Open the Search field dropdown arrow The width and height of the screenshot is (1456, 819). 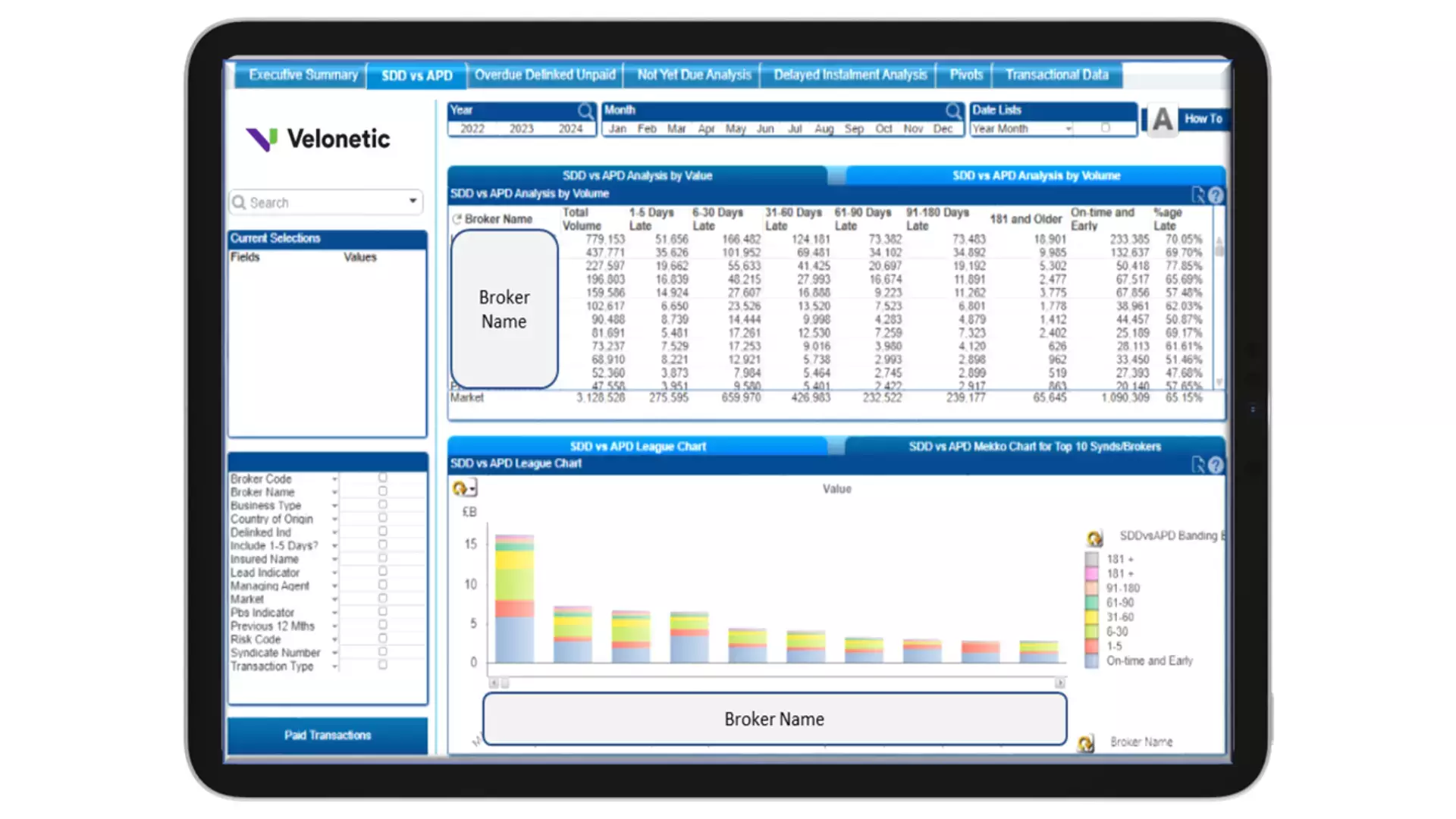pos(413,202)
